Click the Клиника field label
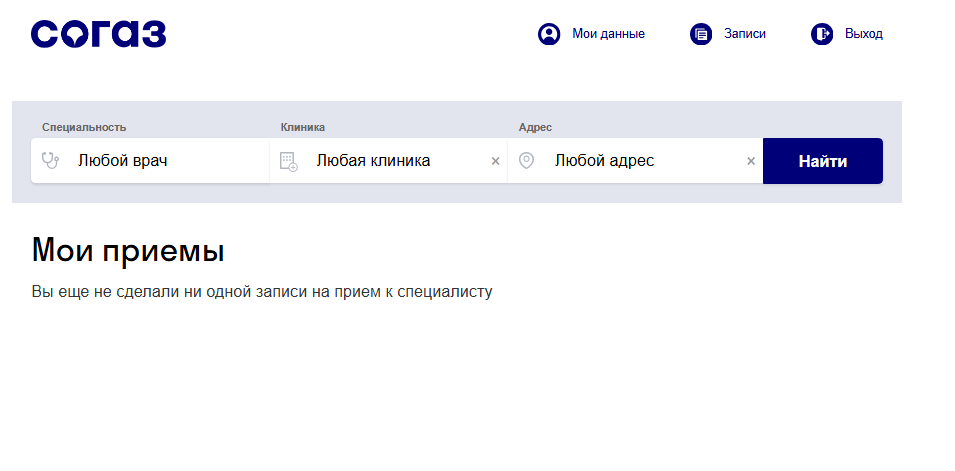Image resolution: width=955 pixels, height=471 pixels. point(303,127)
